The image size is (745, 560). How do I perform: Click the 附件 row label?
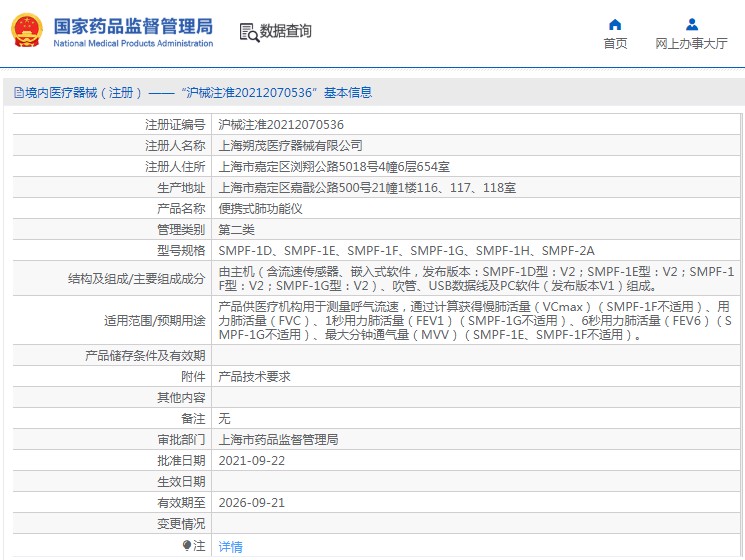[193, 377]
